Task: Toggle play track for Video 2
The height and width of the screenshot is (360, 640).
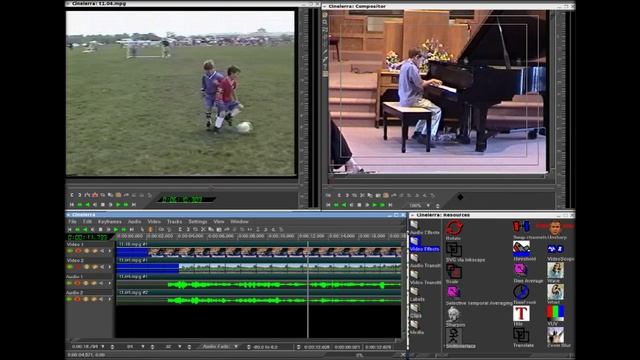Action: [x=70, y=267]
